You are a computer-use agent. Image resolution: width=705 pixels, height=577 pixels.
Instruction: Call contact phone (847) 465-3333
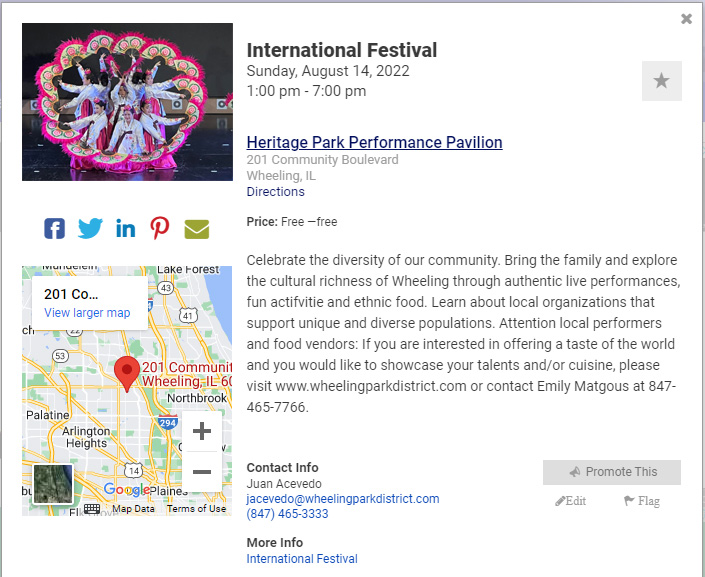287,514
